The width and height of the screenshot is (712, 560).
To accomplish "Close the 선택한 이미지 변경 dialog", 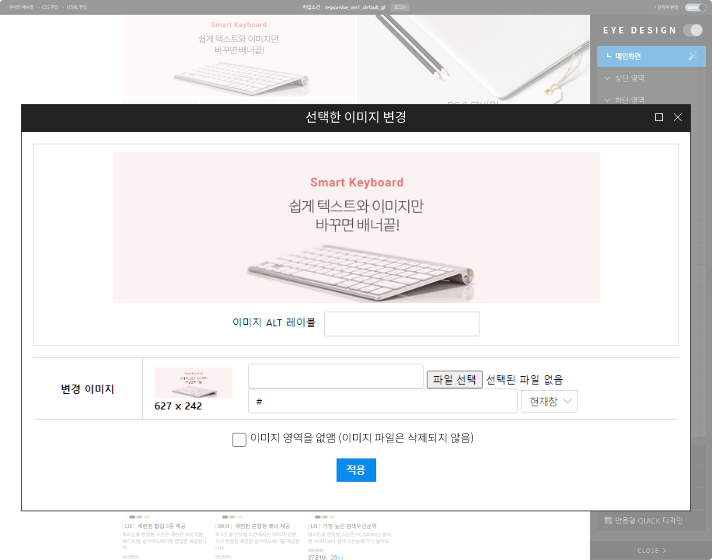I will pos(677,117).
